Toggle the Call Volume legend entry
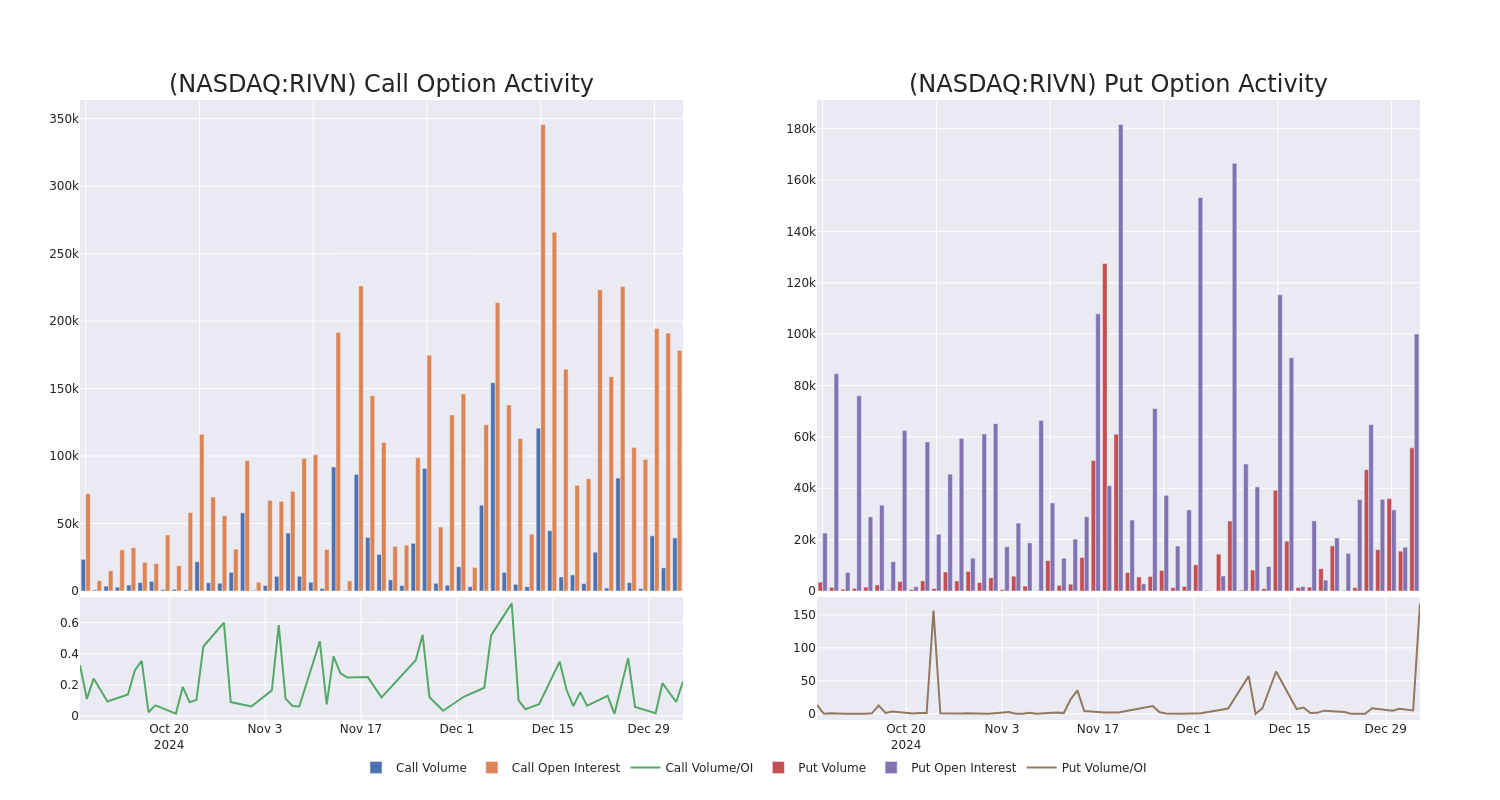This screenshot has height=800, width=1500. pos(418,768)
